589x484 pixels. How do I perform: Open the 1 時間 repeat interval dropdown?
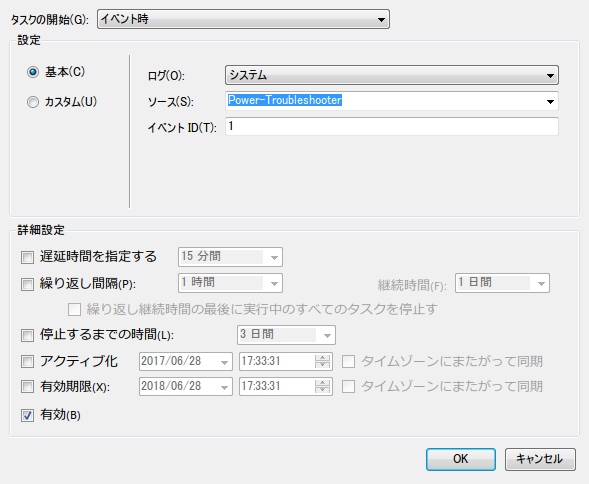tap(230, 283)
